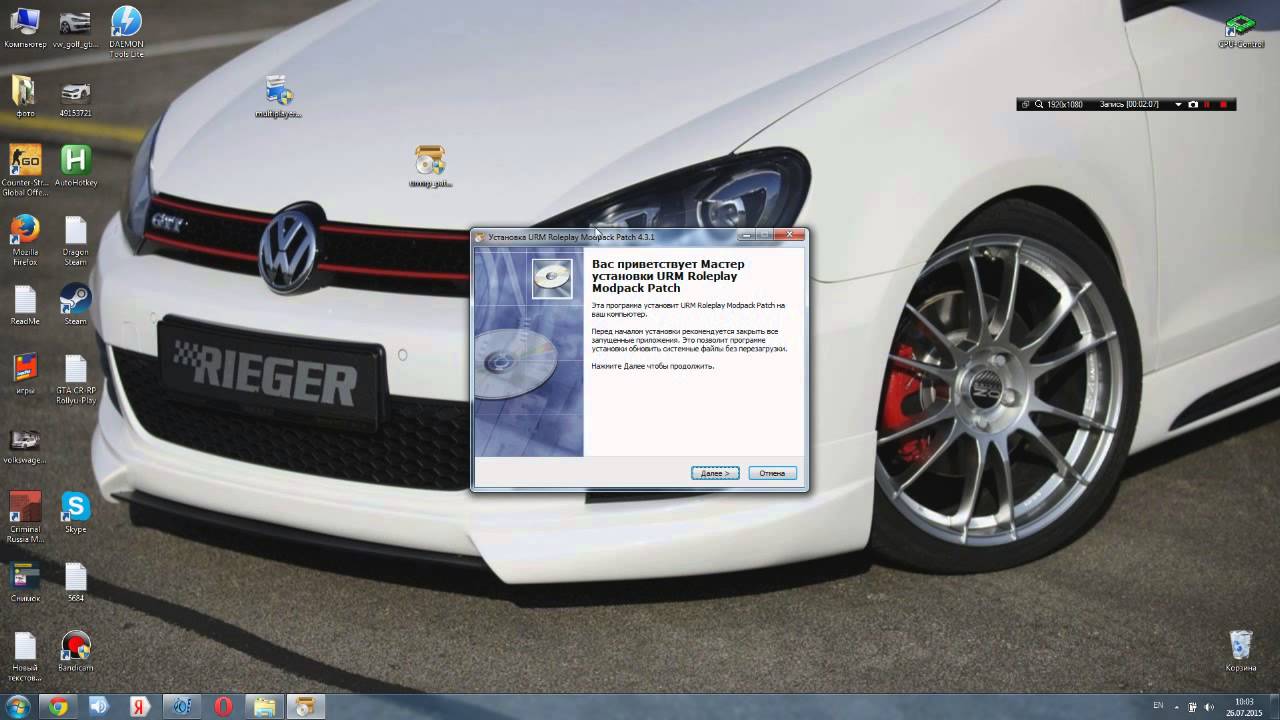Open the Корзина recycle bin
Screen dimensions: 1280x720
click(x=1241, y=651)
